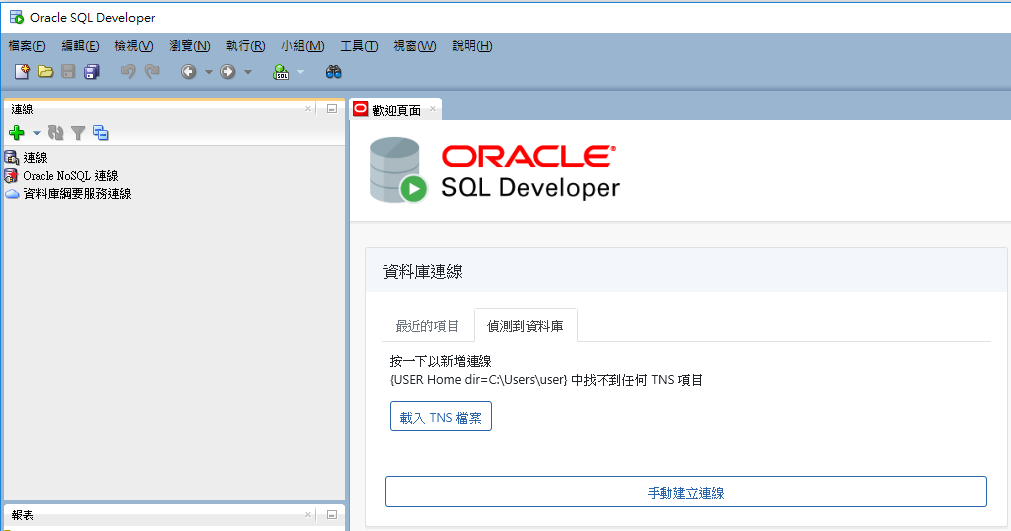Screen dimensions: 1011x531
Task: Click the 載入 TNS 檔案 button
Action: (440, 417)
